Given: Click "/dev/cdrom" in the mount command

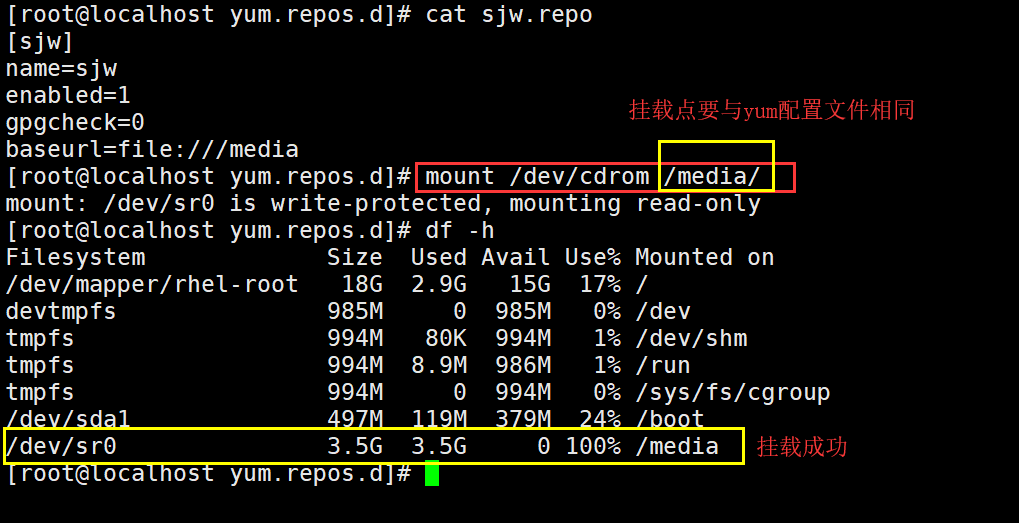Looking at the screenshot, I should [579, 177].
